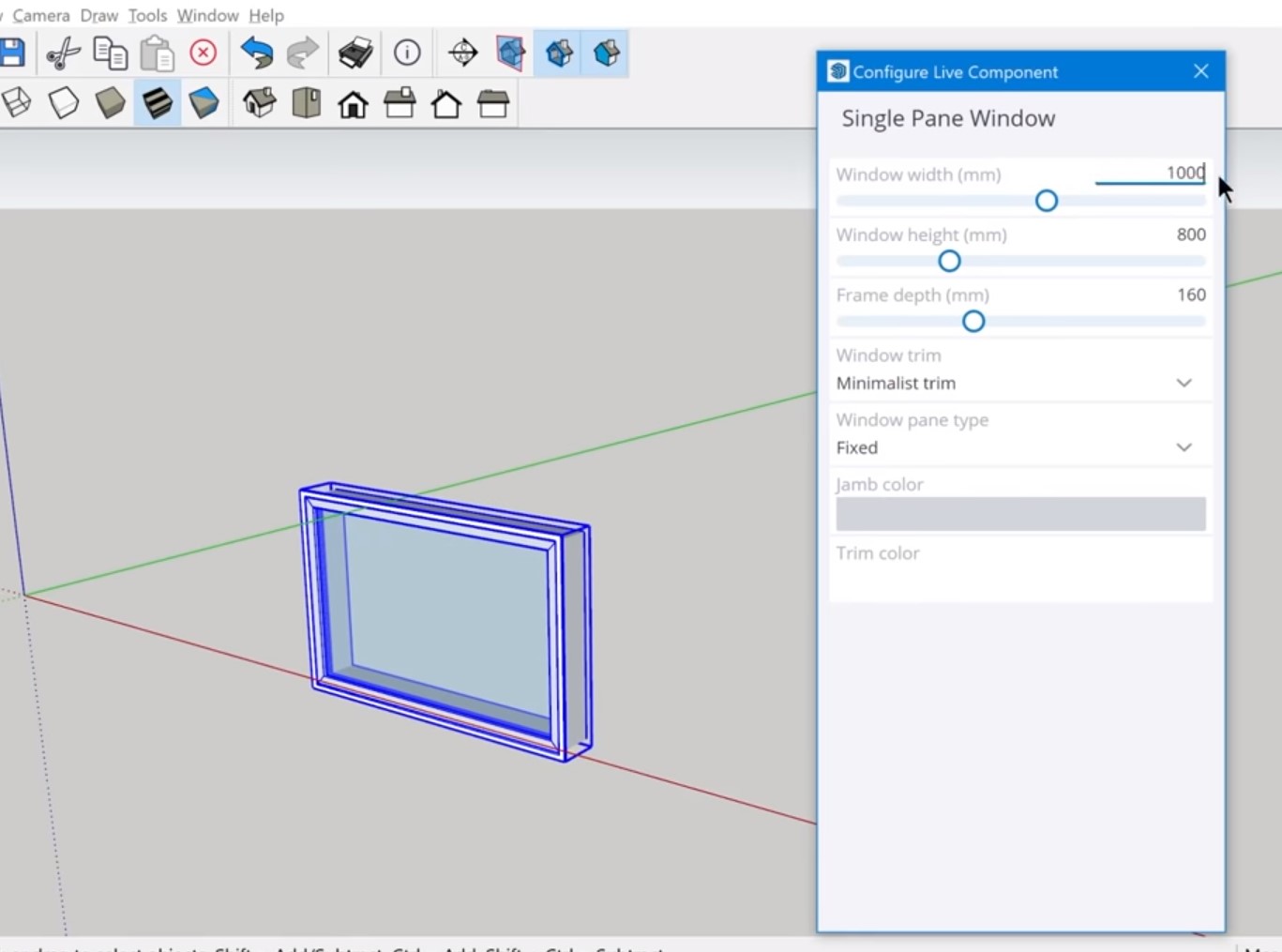Screen dimensions: 1282x952
Task: Click the Live Component logo icon
Action: pyautogui.click(x=837, y=71)
